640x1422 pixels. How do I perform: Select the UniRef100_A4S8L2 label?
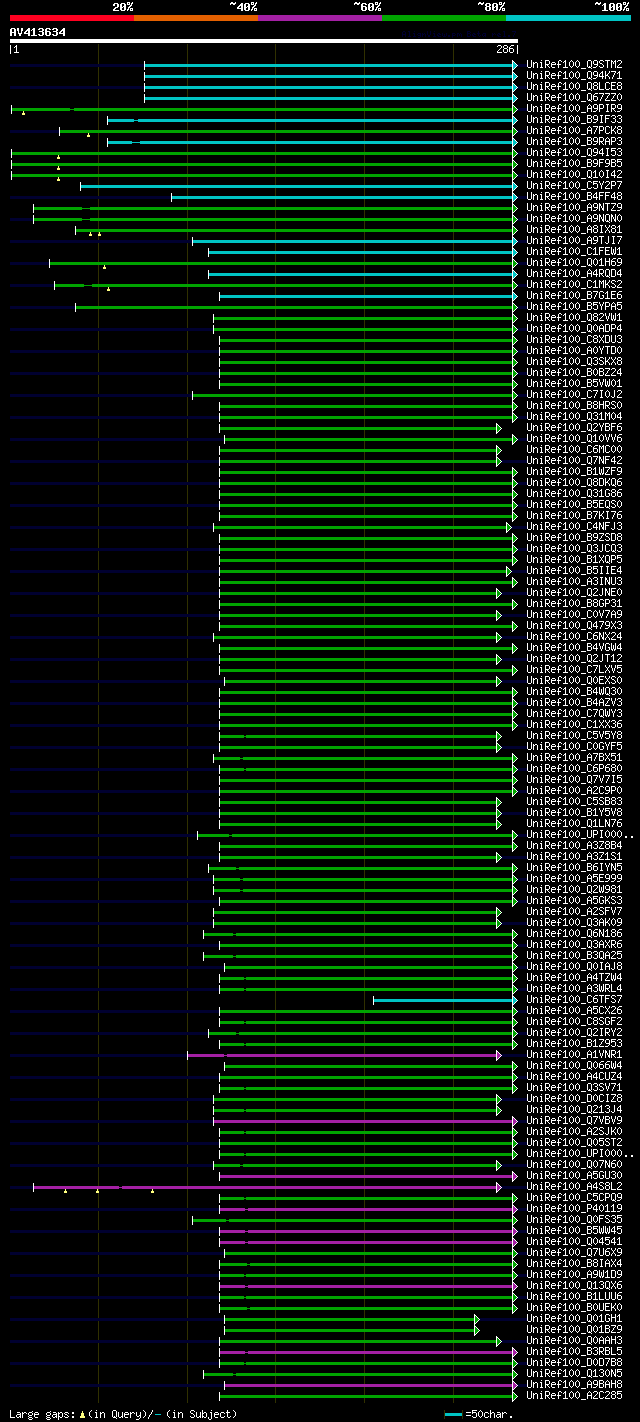click(574, 1187)
